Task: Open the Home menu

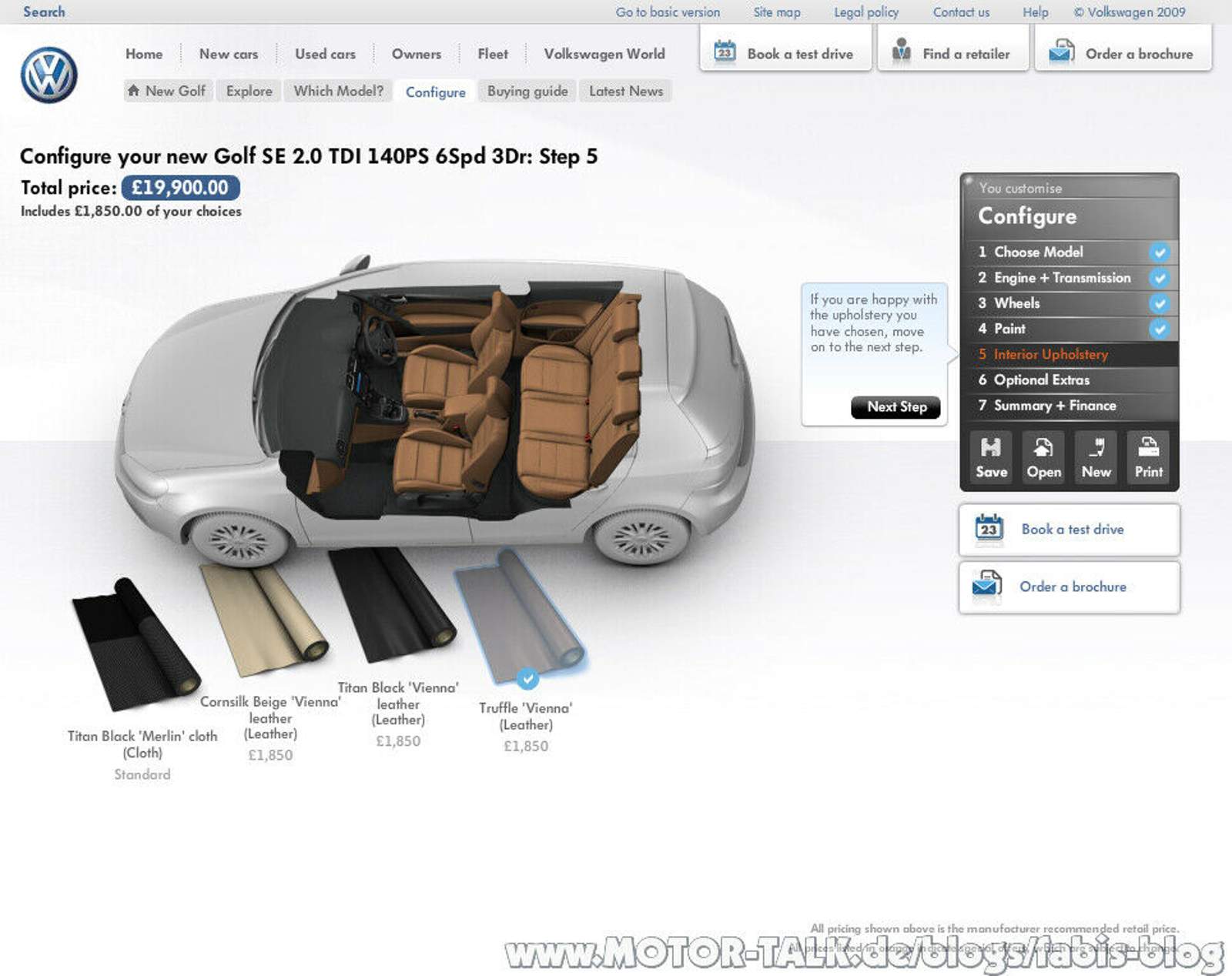Action: coord(144,54)
